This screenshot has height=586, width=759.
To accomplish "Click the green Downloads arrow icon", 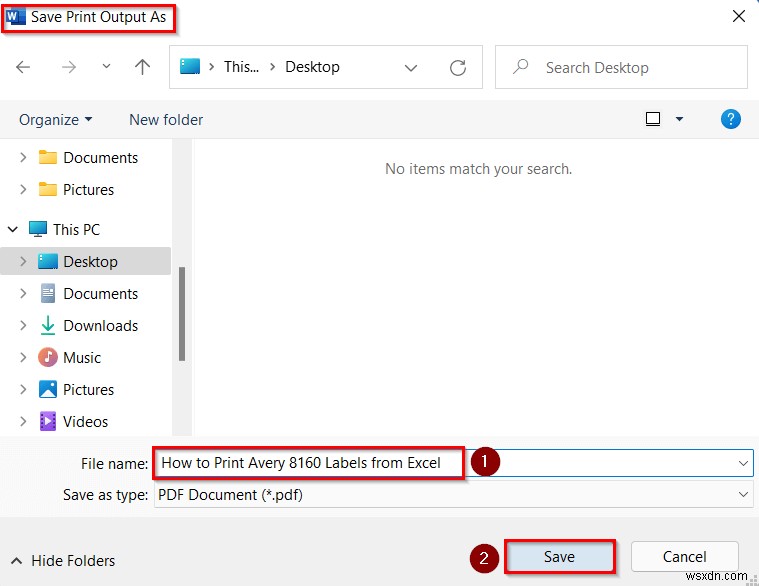I will pos(47,325).
